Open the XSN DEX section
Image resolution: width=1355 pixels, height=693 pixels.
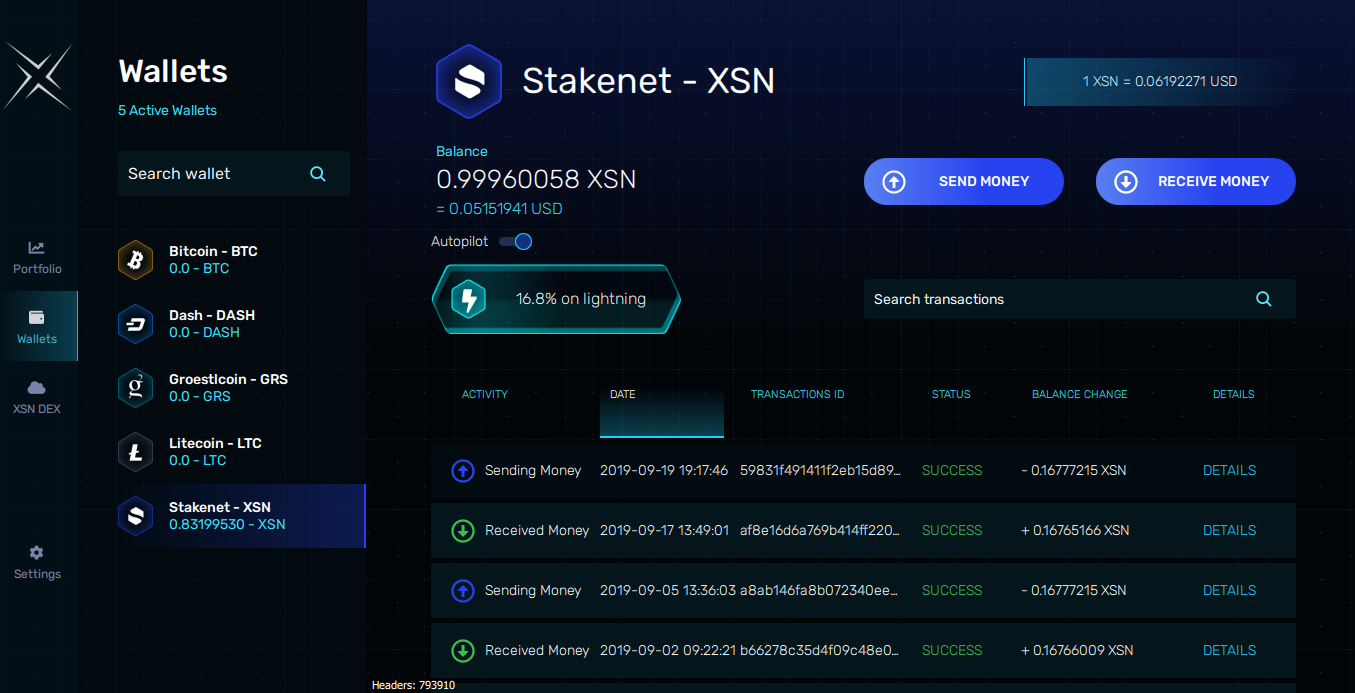tap(37, 396)
